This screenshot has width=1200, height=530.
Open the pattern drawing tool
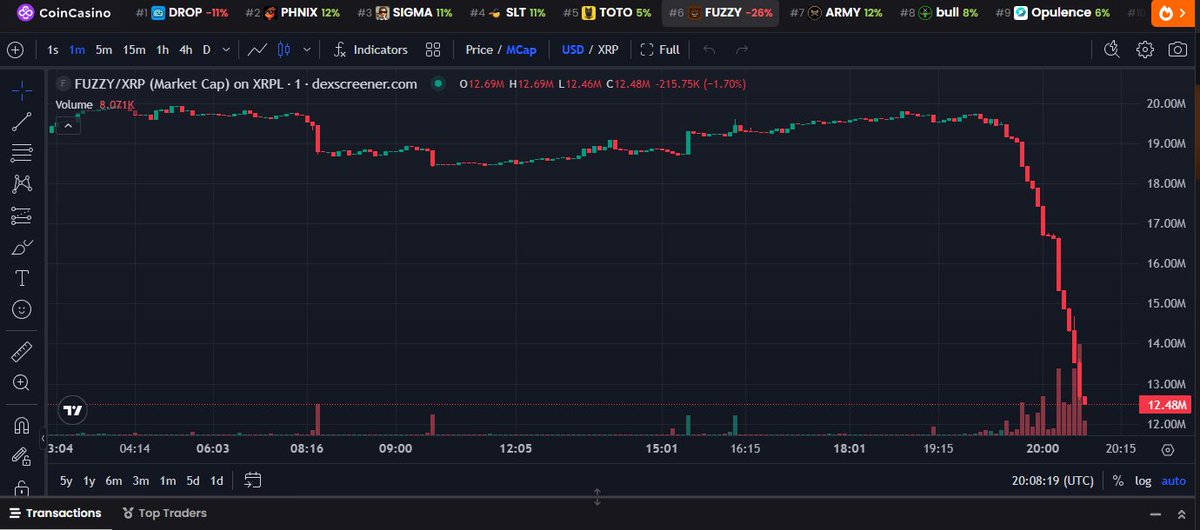click(x=21, y=184)
